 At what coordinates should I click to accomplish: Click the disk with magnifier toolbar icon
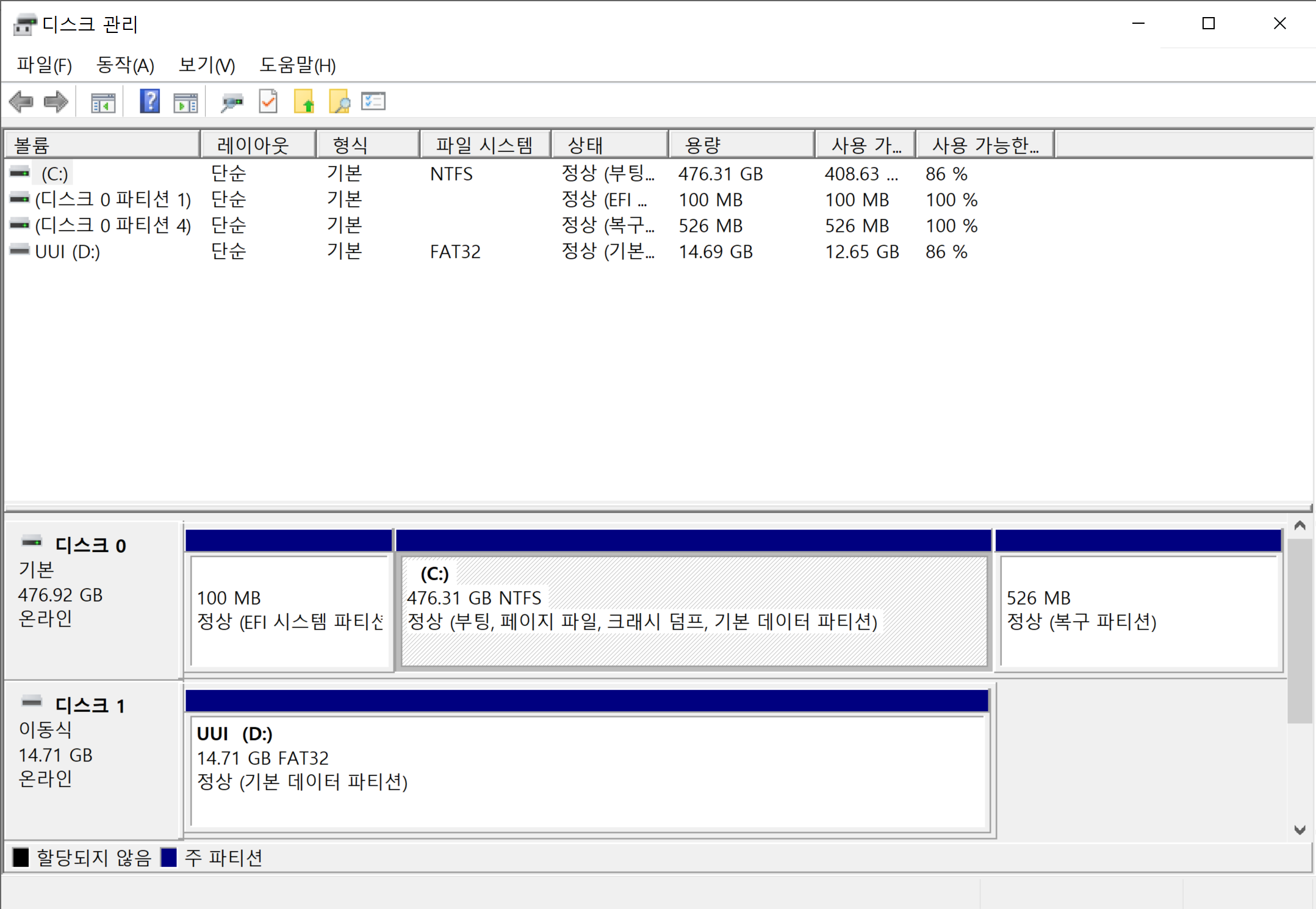pos(232,102)
